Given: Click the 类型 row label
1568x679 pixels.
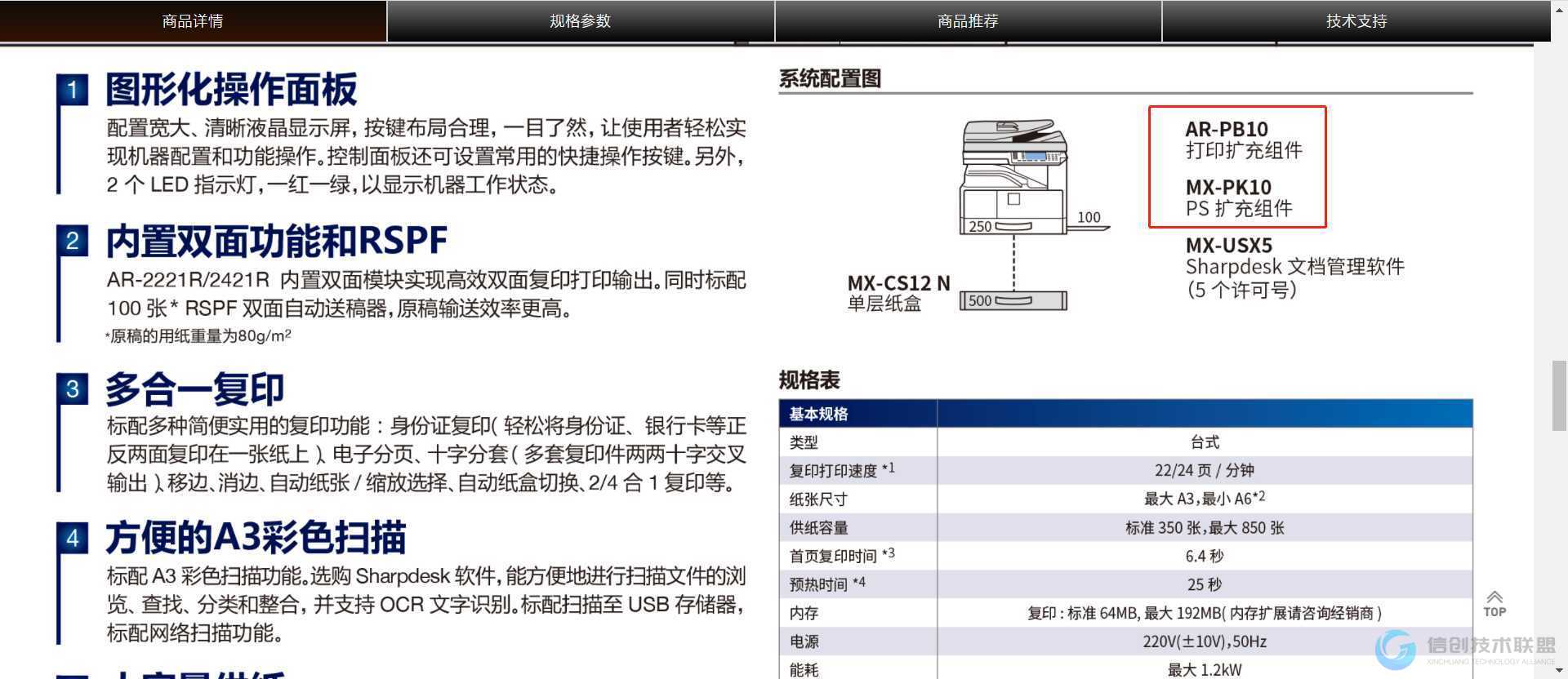Looking at the screenshot, I should (x=804, y=442).
